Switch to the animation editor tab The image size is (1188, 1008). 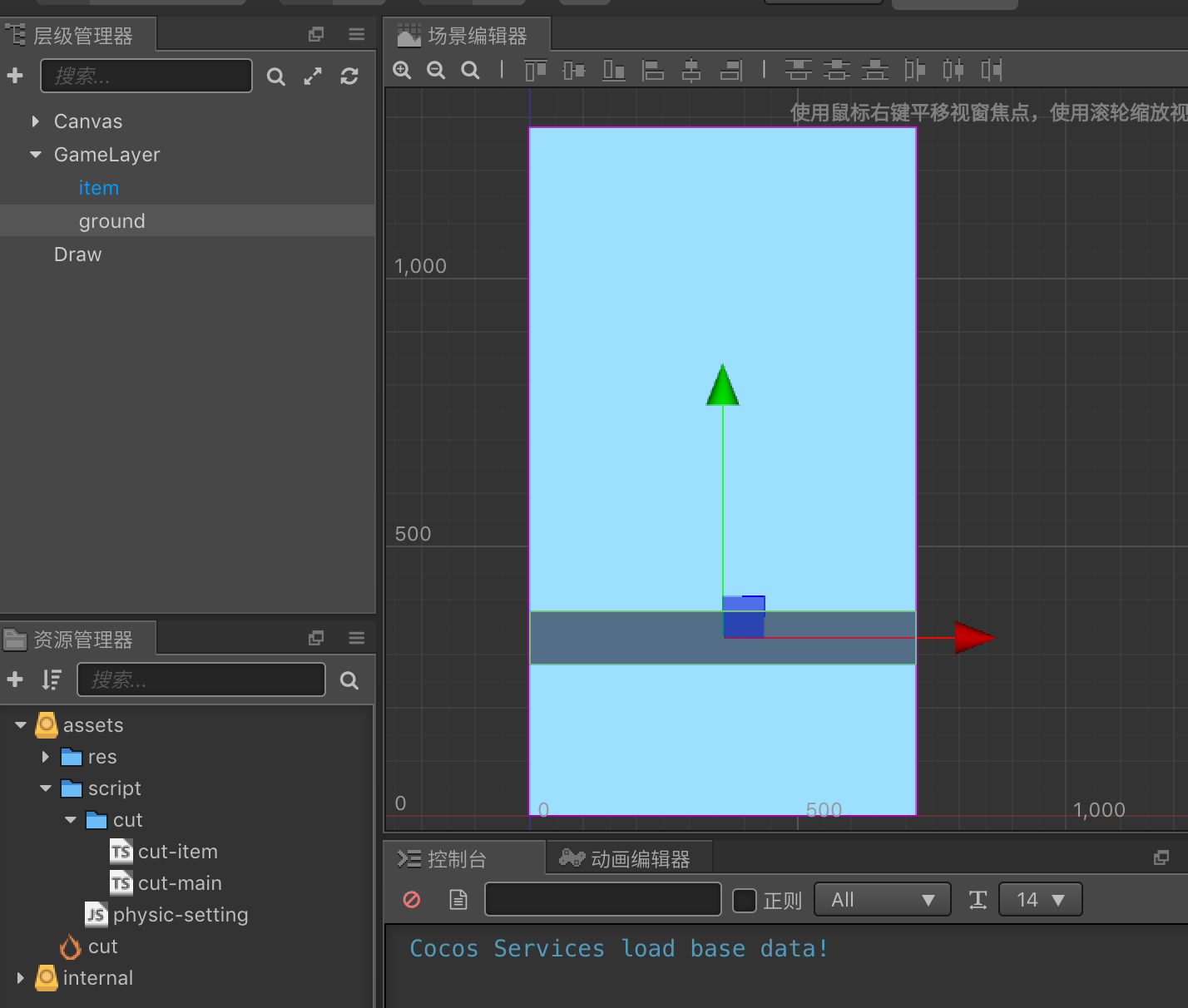tap(628, 859)
